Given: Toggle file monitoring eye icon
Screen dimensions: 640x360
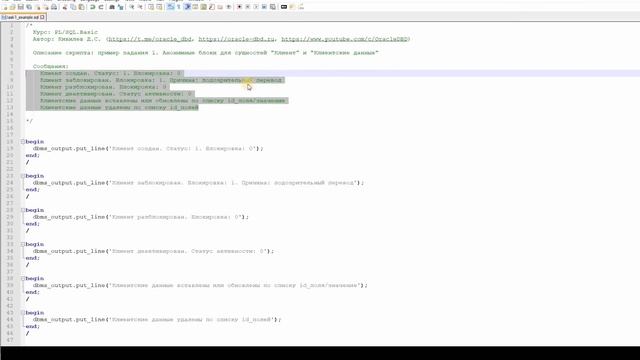Looking at the screenshot, I should coord(229,7).
